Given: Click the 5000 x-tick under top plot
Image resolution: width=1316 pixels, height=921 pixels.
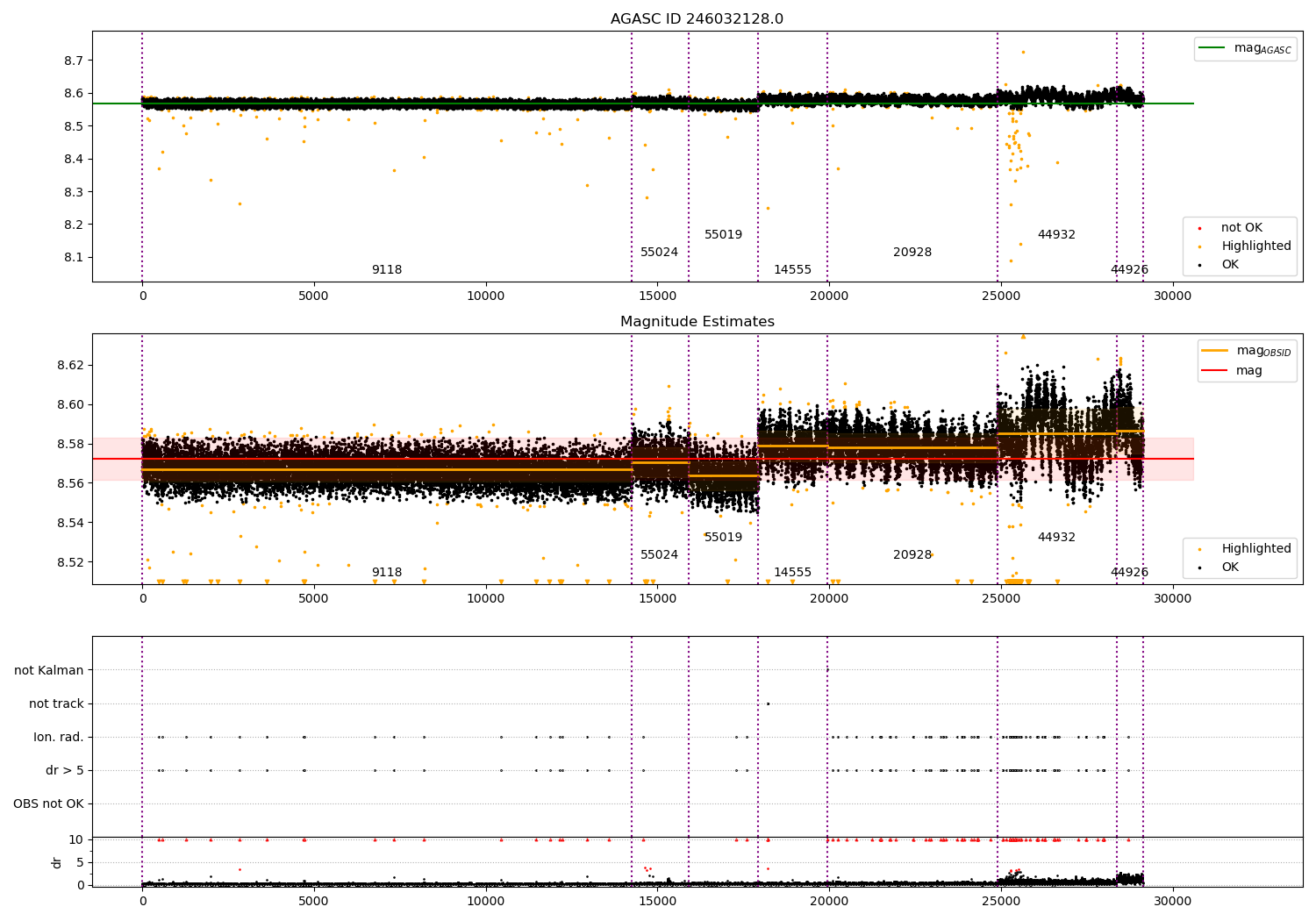Looking at the screenshot, I should 314,296.
